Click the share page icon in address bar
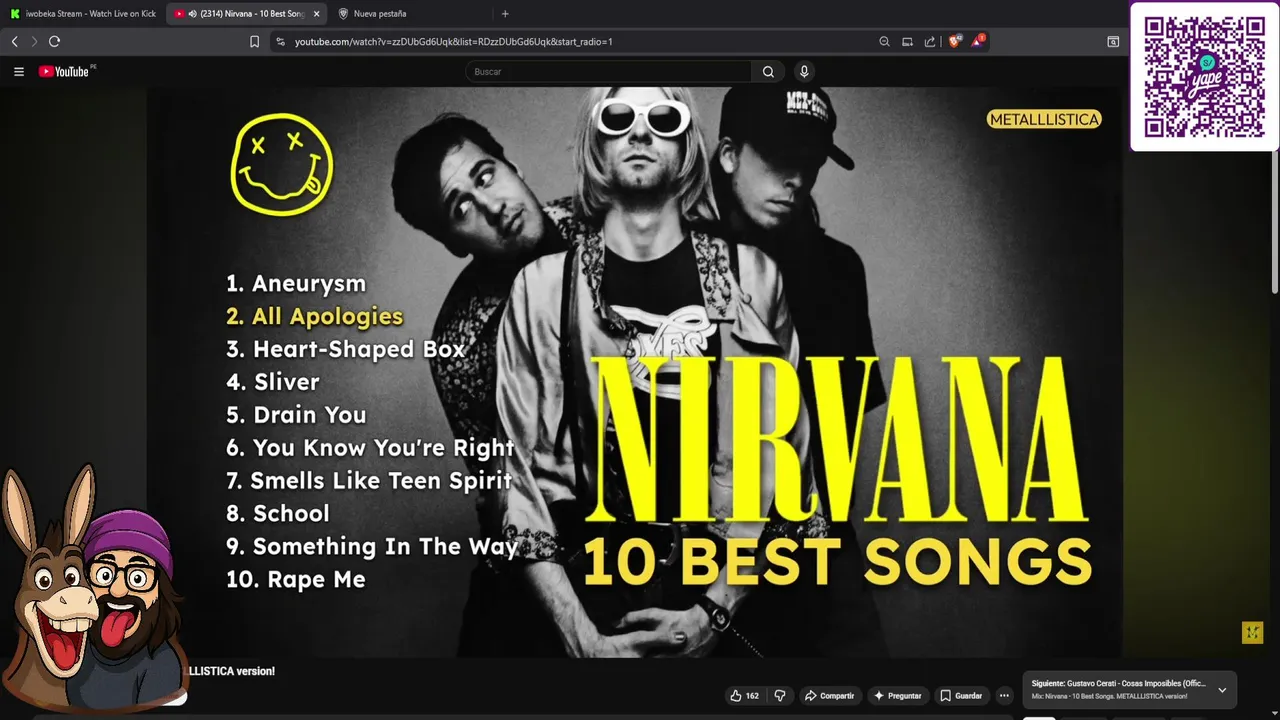The width and height of the screenshot is (1280, 720). tap(930, 42)
